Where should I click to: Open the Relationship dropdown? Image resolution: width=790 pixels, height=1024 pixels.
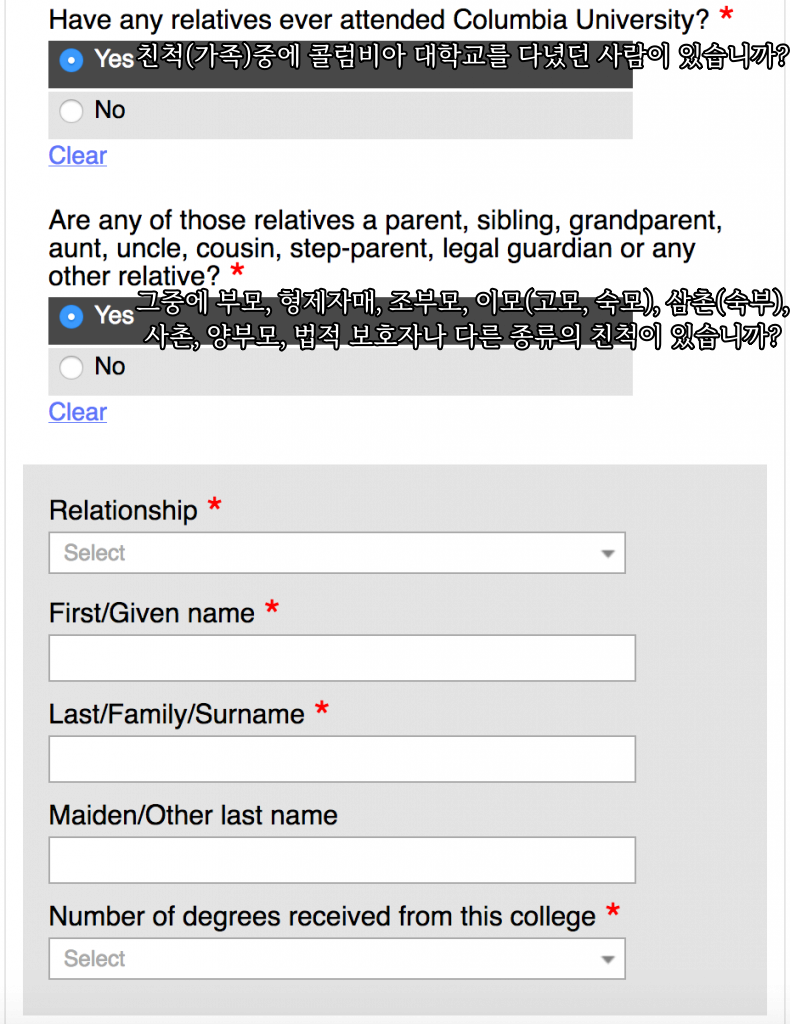tap(337, 553)
